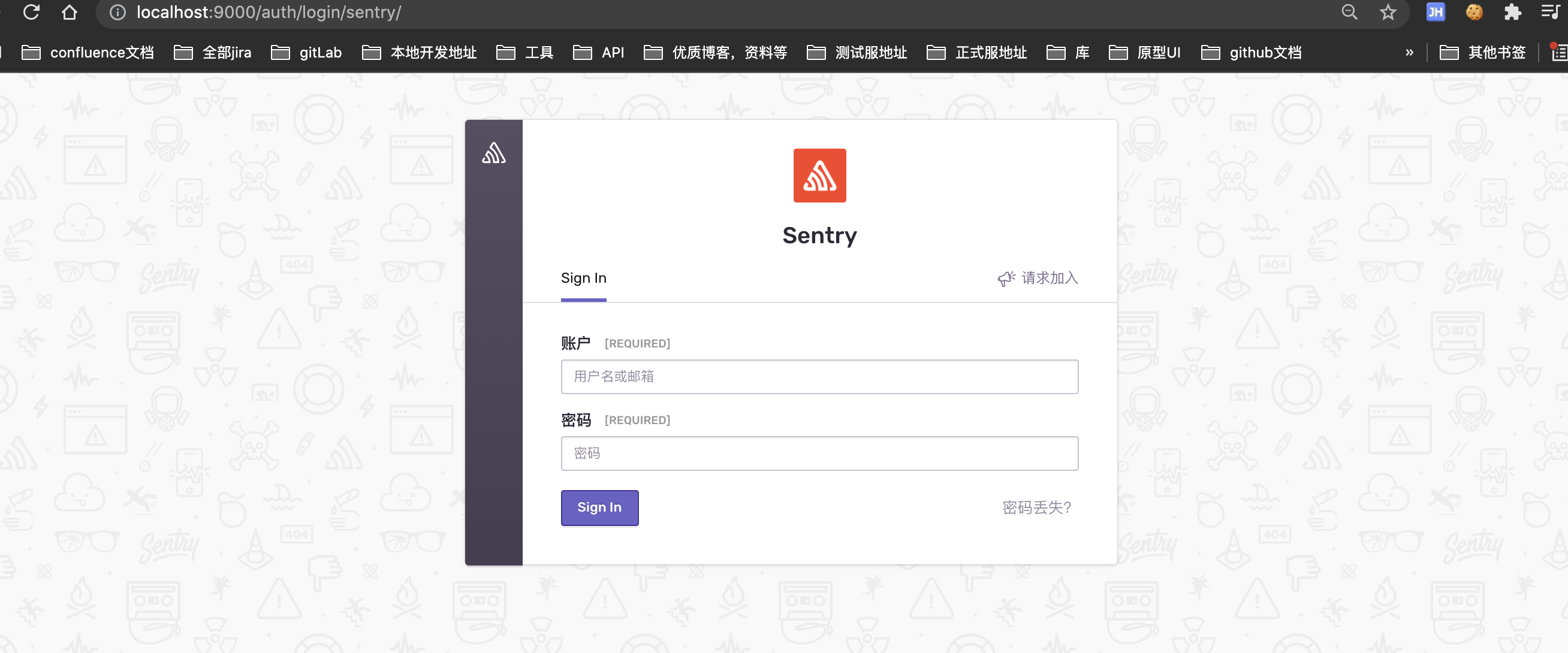
Task: Reload the page with the refresh icon
Action: [31, 12]
